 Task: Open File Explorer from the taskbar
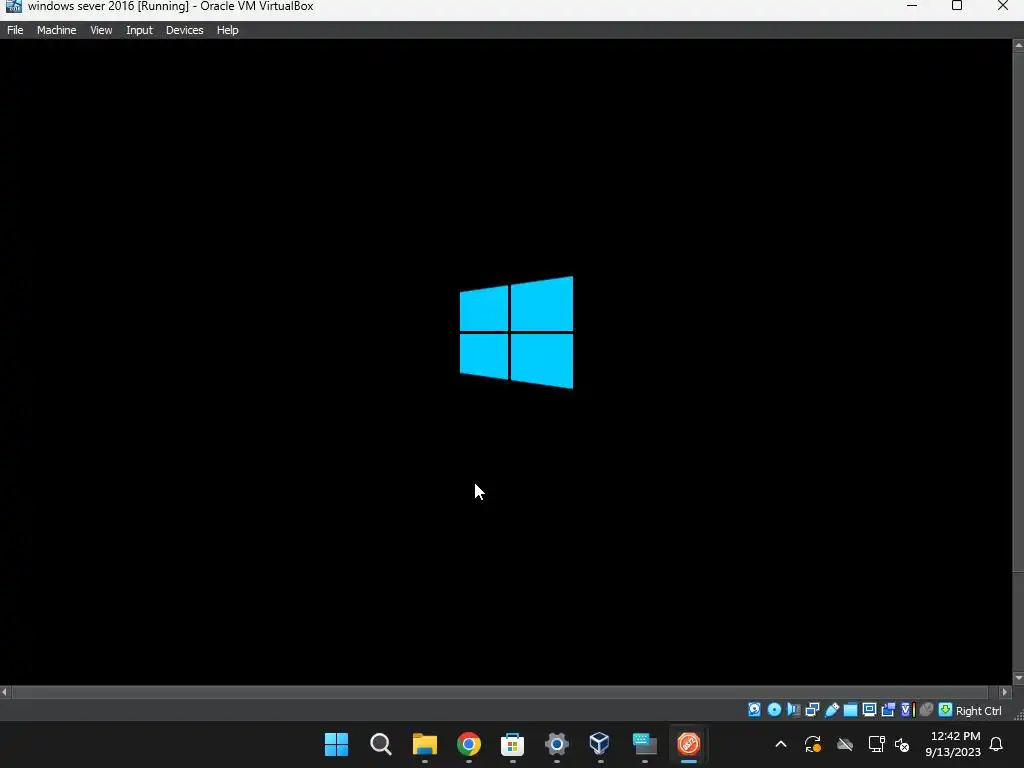(424, 744)
